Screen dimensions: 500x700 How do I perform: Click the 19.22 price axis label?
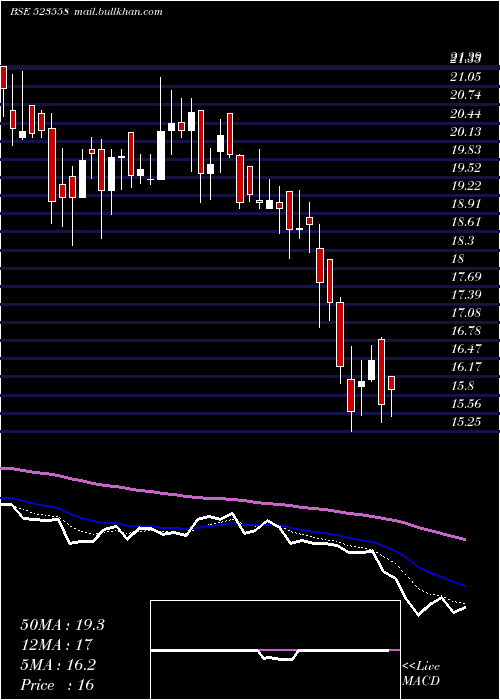466,187
